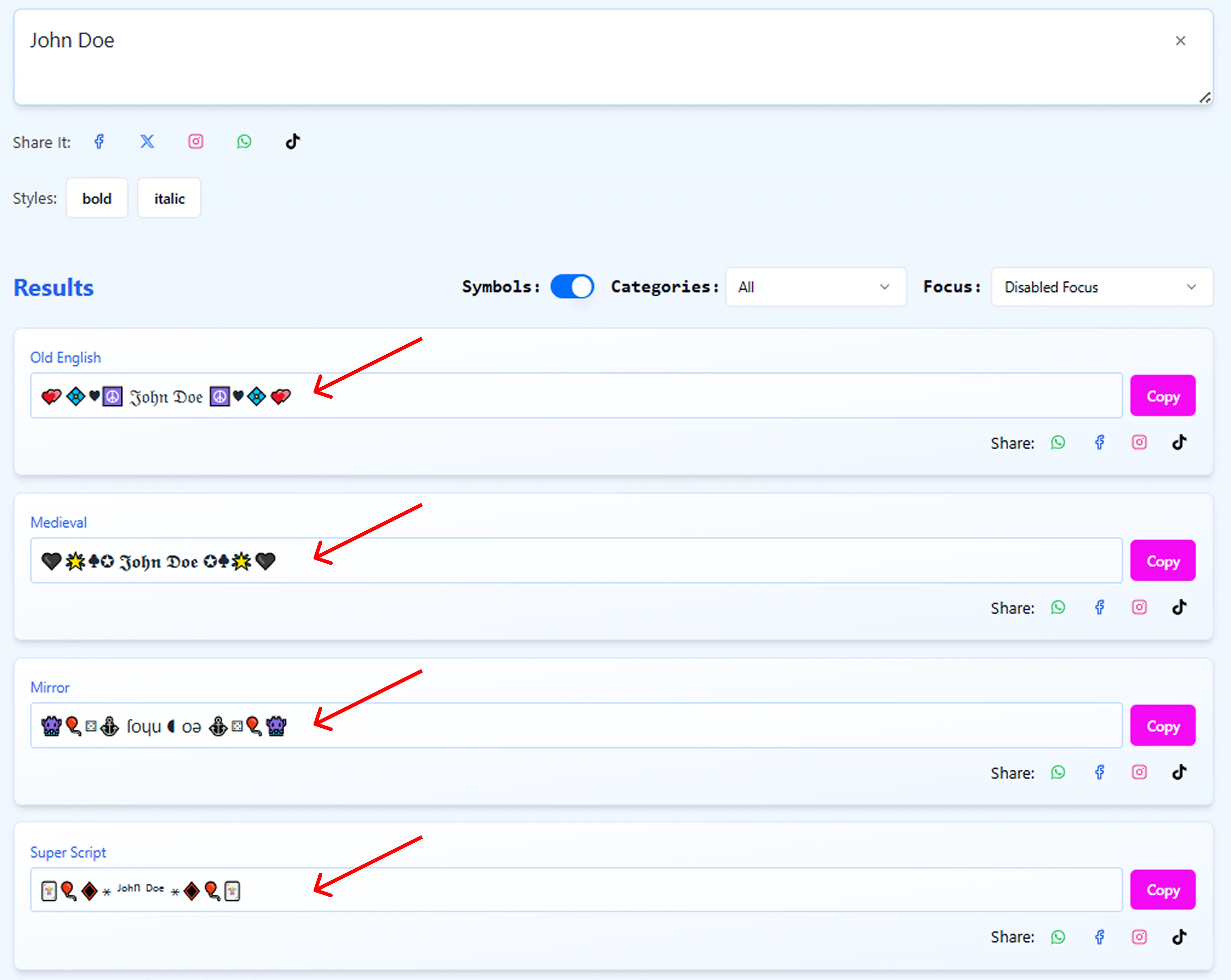This screenshot has width=1231, height=980.
Task: Toggle the italic style button
Action: pyautogui.click(x=169, y=198)
